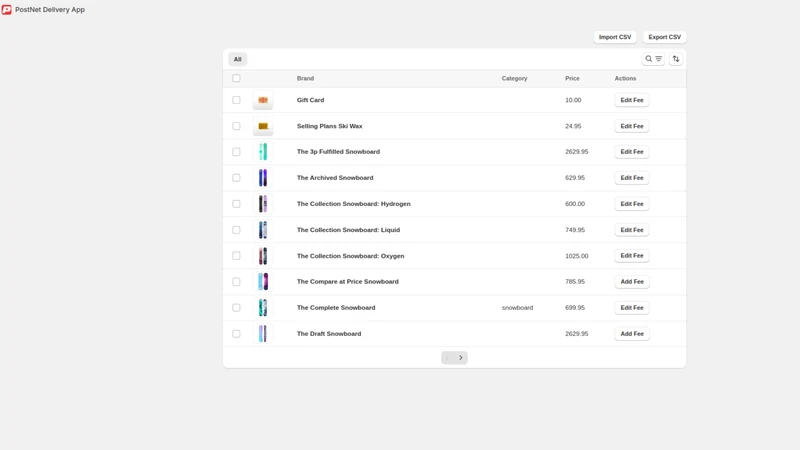
Task: Click the Selling Plans Ski Wax thumbnail
Action: (x=263, y=126)
